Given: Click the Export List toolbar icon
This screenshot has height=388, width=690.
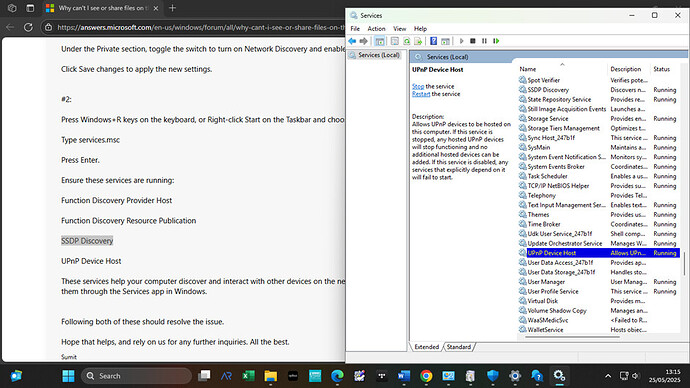Looking at the screenshot, I should point(418,41).
